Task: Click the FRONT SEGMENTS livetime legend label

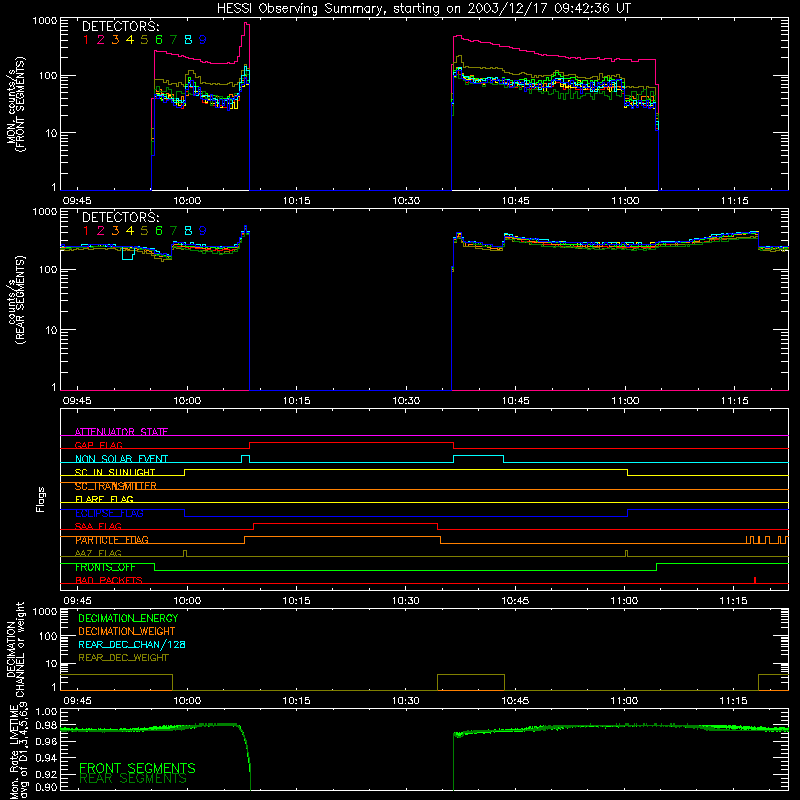Action: (137, 768)
